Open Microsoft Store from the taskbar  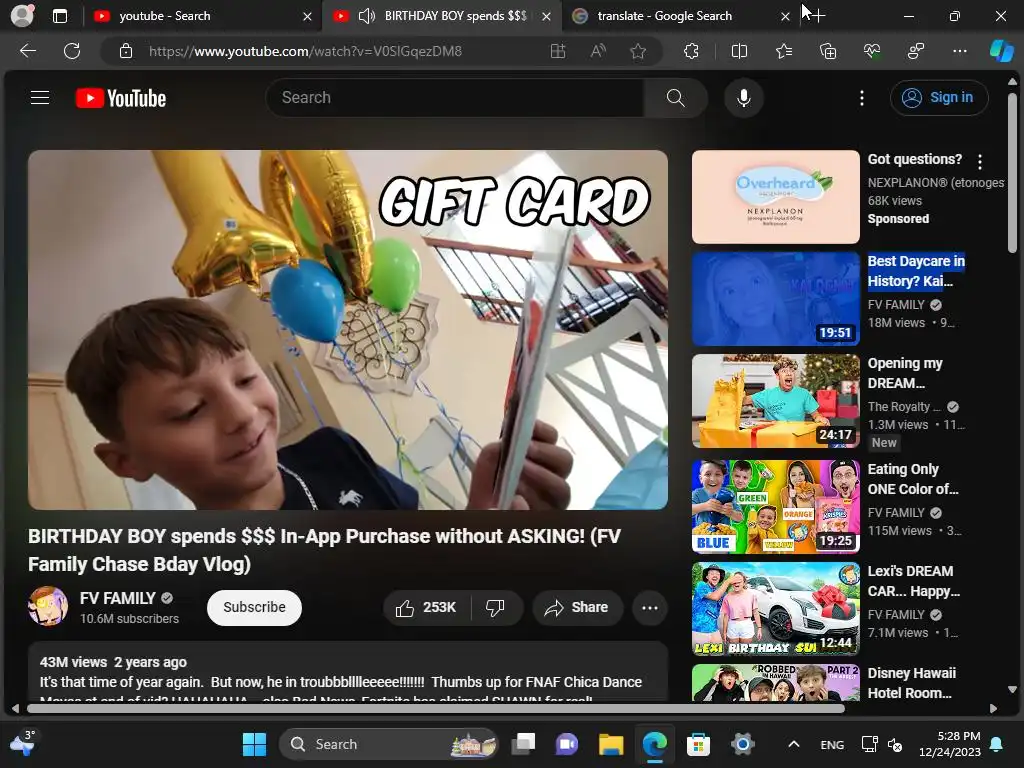click(698, 744)
